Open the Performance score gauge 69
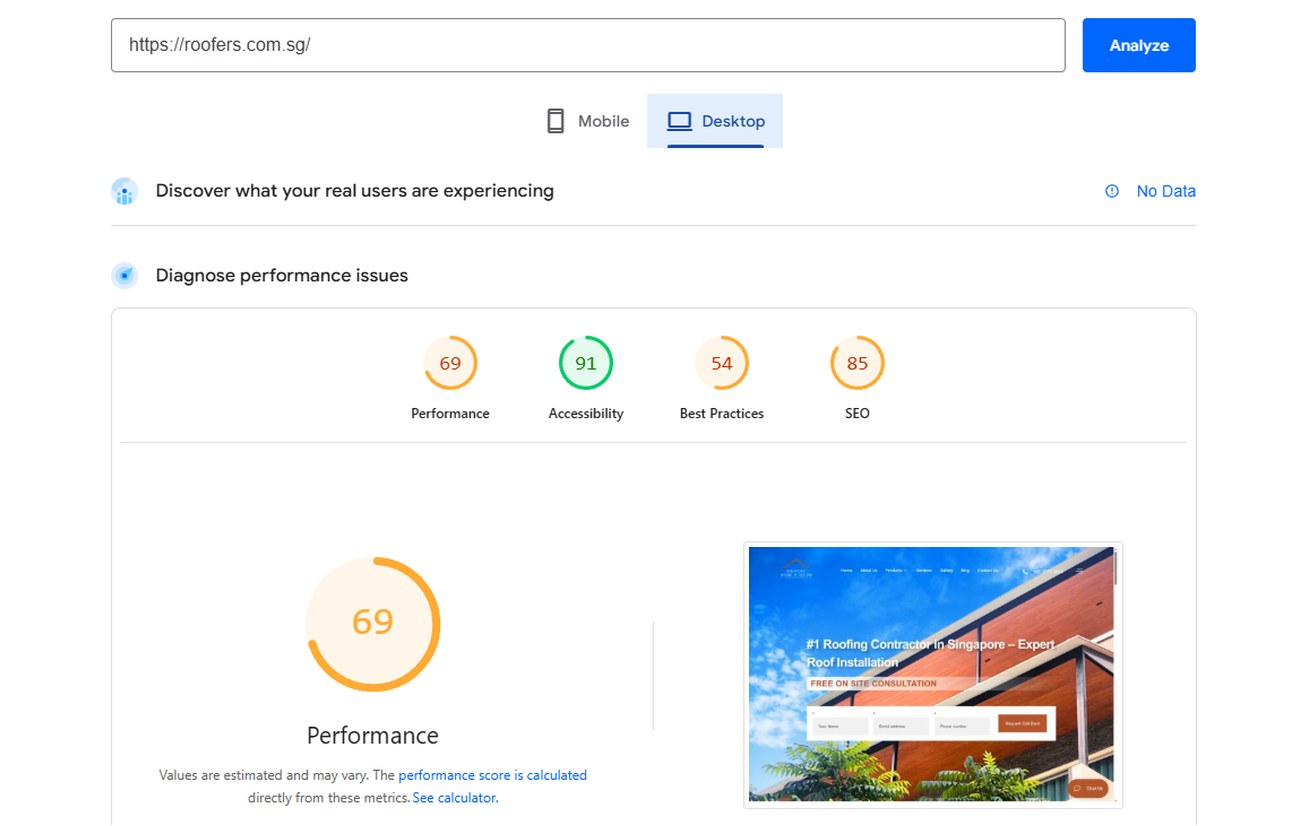The image size is (1300, 826). click(x=450, y=363)
